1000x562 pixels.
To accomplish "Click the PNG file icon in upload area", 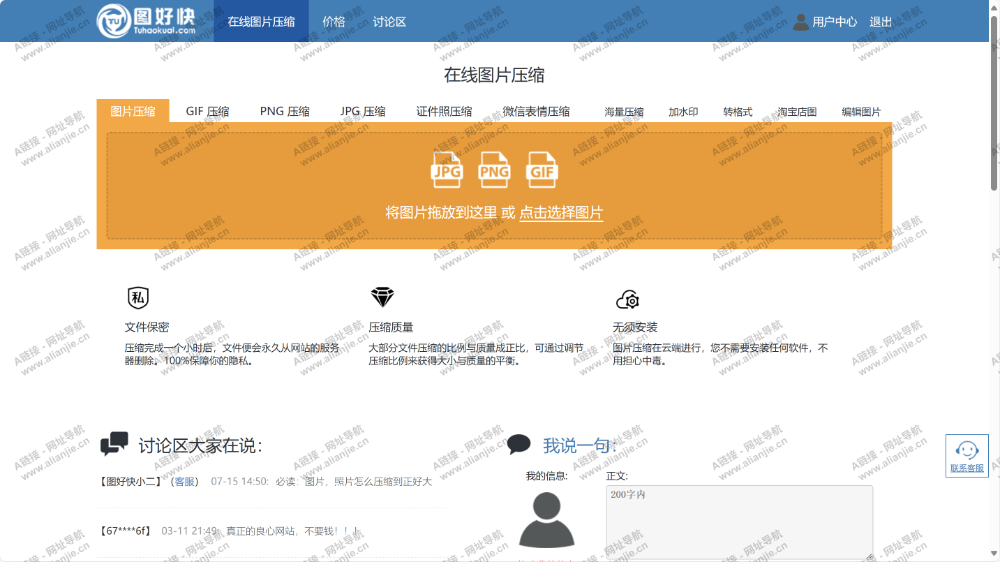I will point(494,170).
